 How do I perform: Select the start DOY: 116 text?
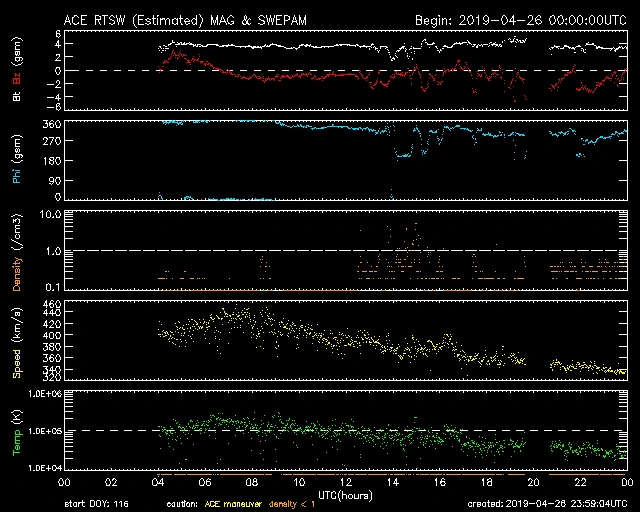tap(97, 504)
